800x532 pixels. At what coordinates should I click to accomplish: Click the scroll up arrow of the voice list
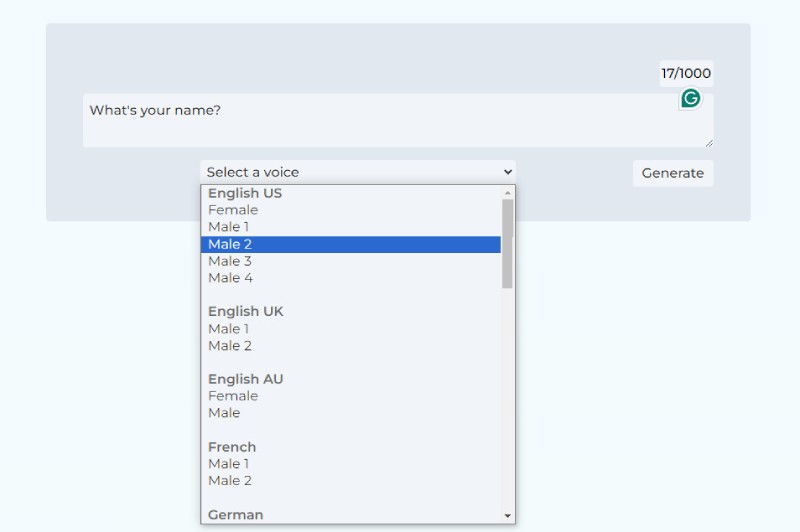[x=508, y=192]
